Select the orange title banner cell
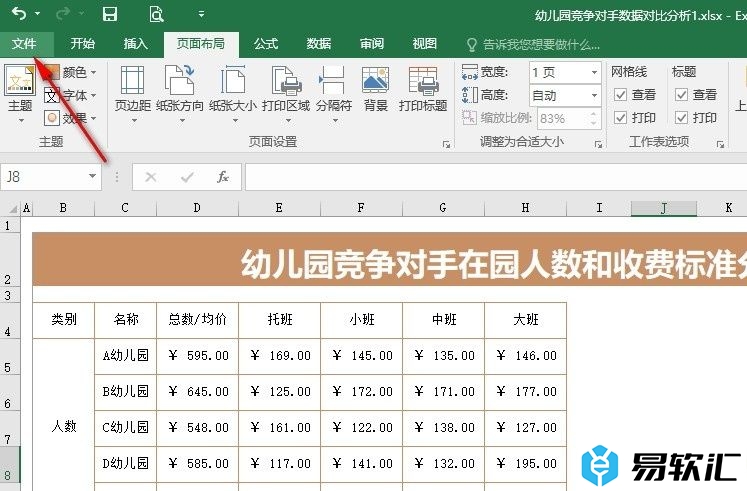Screen dimensions: 747x491 click(390, 260)
